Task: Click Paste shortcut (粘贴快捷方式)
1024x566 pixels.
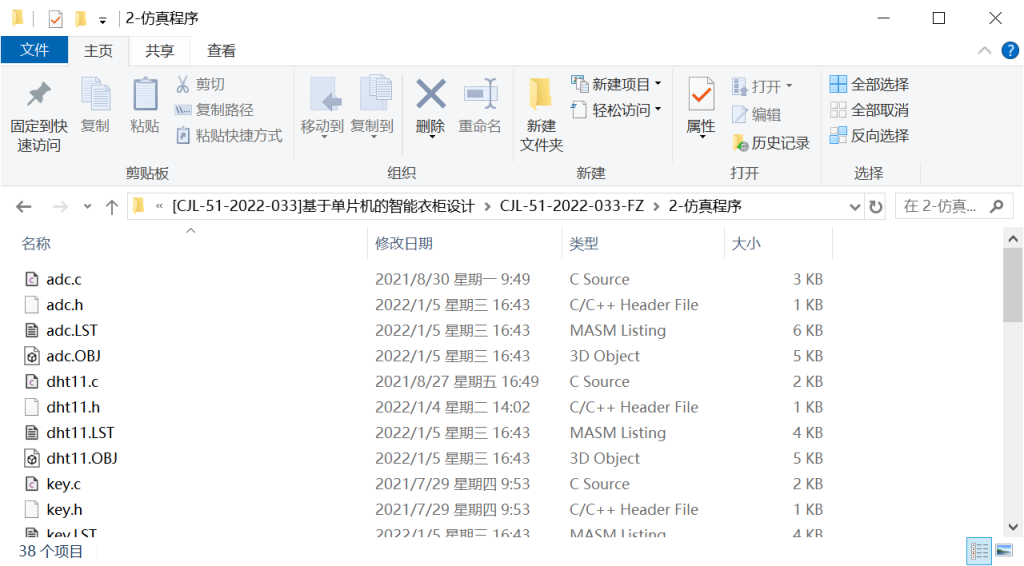Action: coord(229,136)
